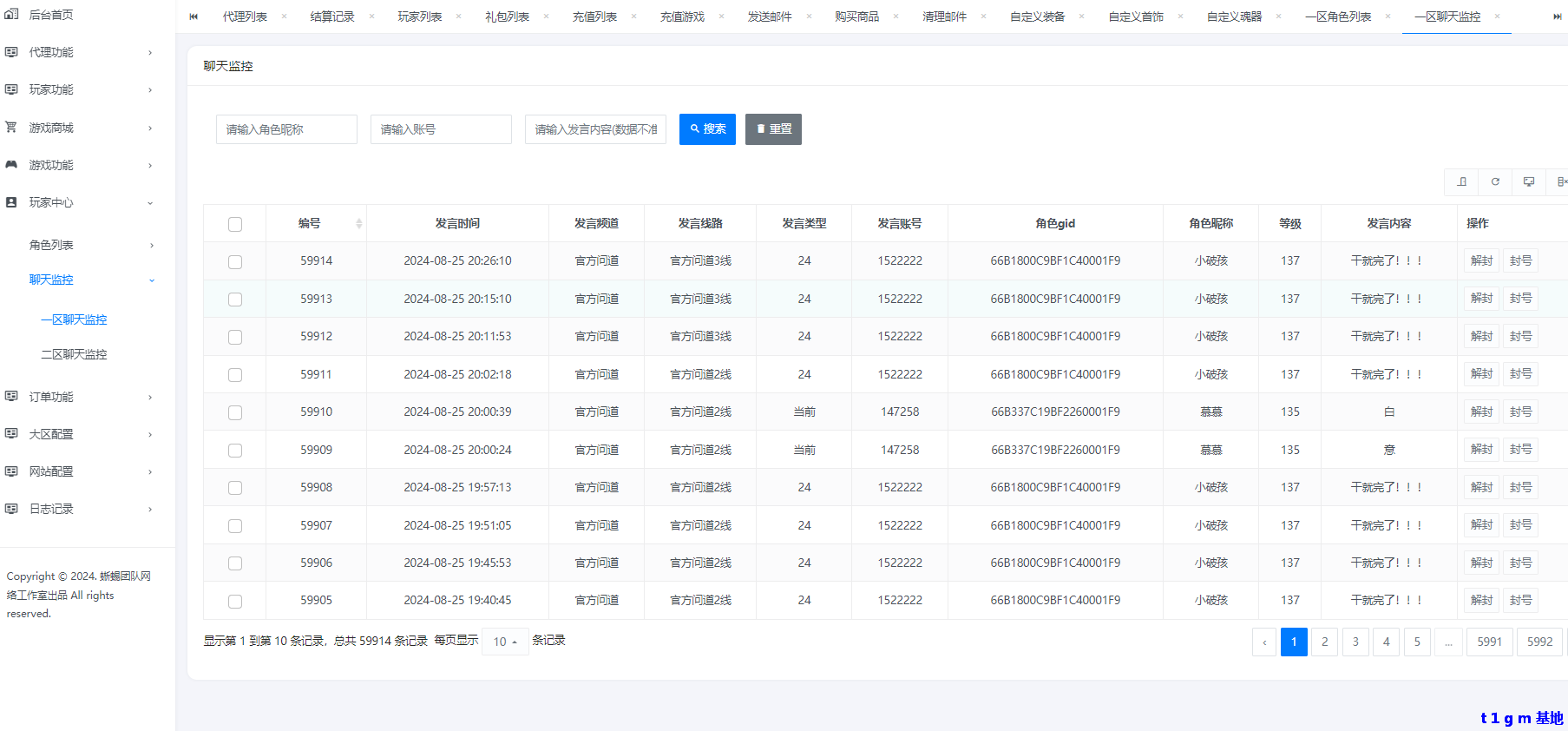This screenshot has width=1568, height=731.
Task: Close the 玩家列表 tab
Action: click(x=458, y=16)
